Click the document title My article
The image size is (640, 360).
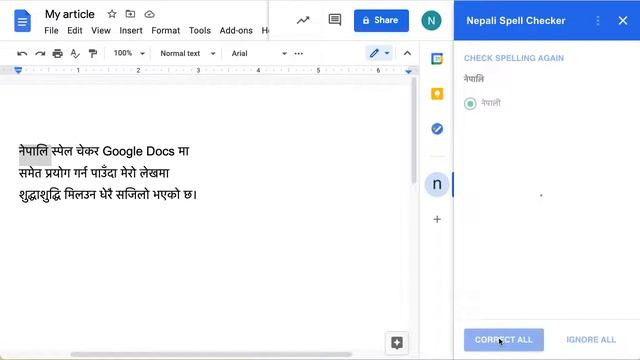tap(70, 14)
